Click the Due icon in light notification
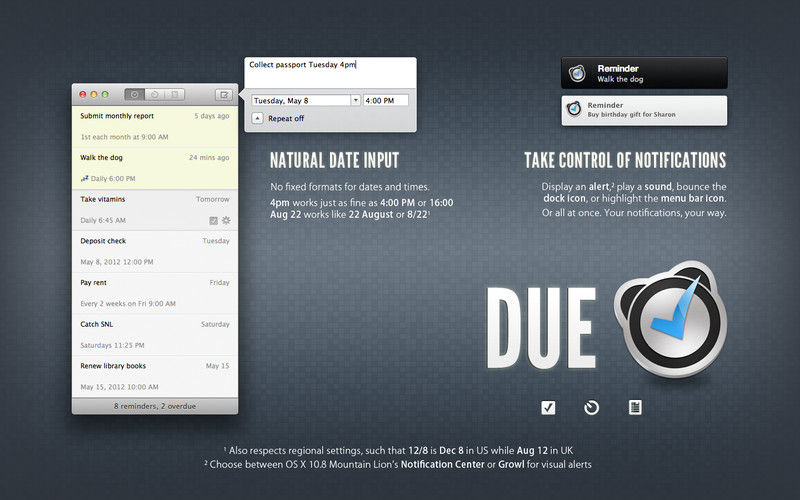 573,109
